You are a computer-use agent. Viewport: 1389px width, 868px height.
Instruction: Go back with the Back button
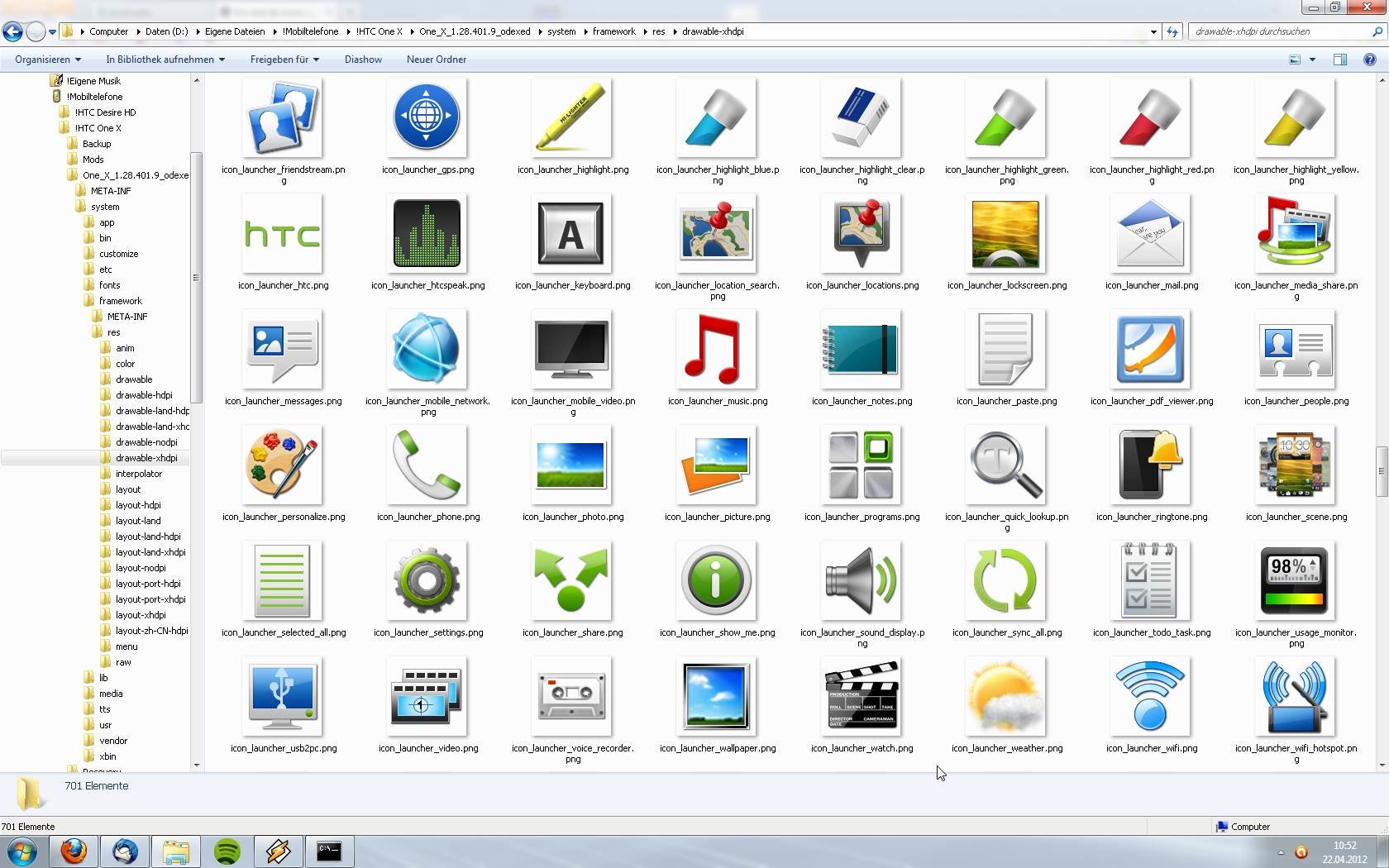(12, 31)
